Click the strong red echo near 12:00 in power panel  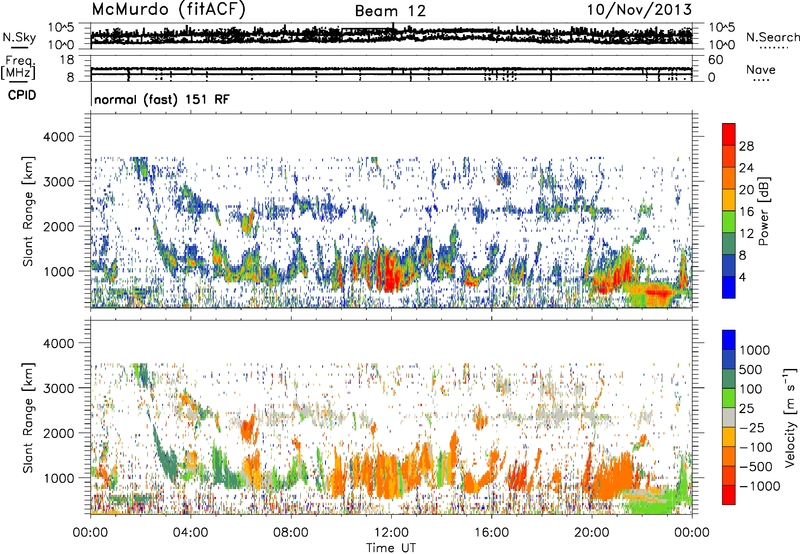392,273
